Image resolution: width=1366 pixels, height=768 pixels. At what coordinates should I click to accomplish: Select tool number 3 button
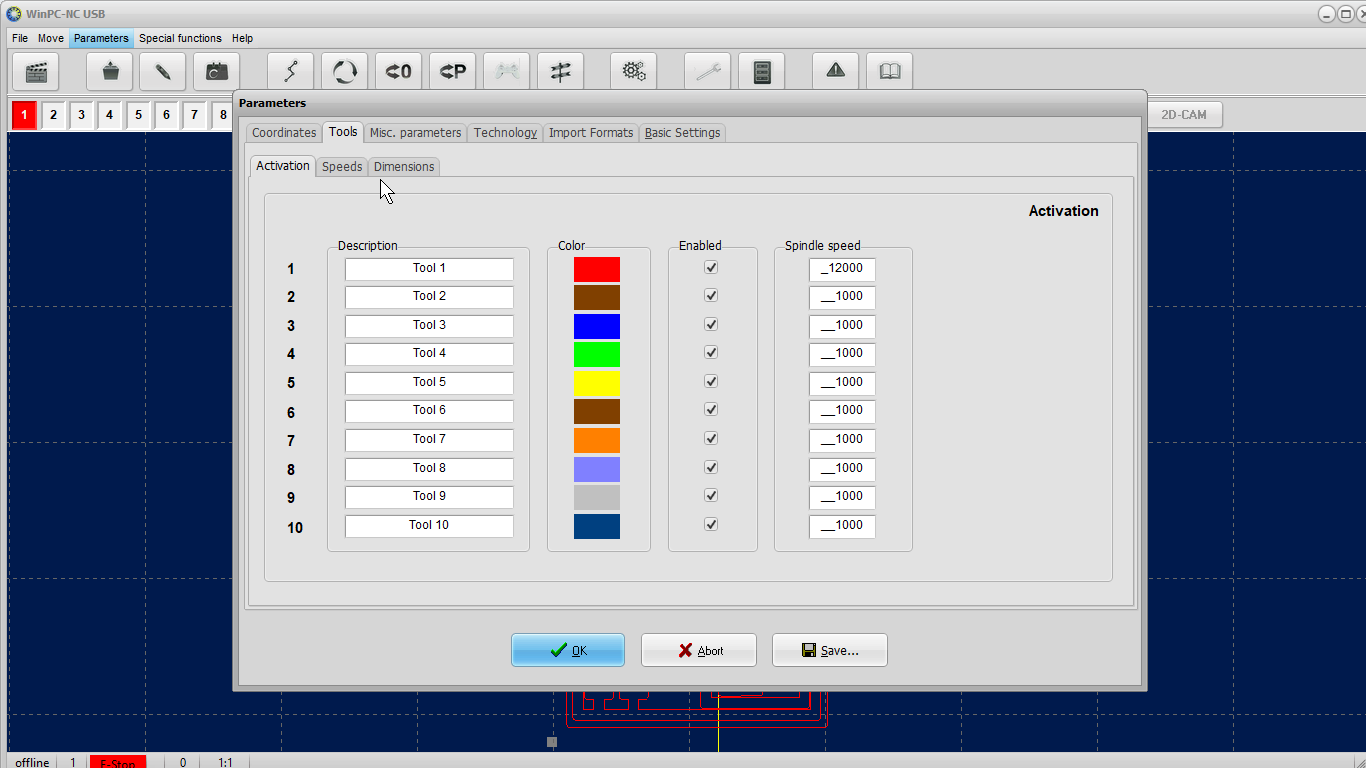(81, 115)
